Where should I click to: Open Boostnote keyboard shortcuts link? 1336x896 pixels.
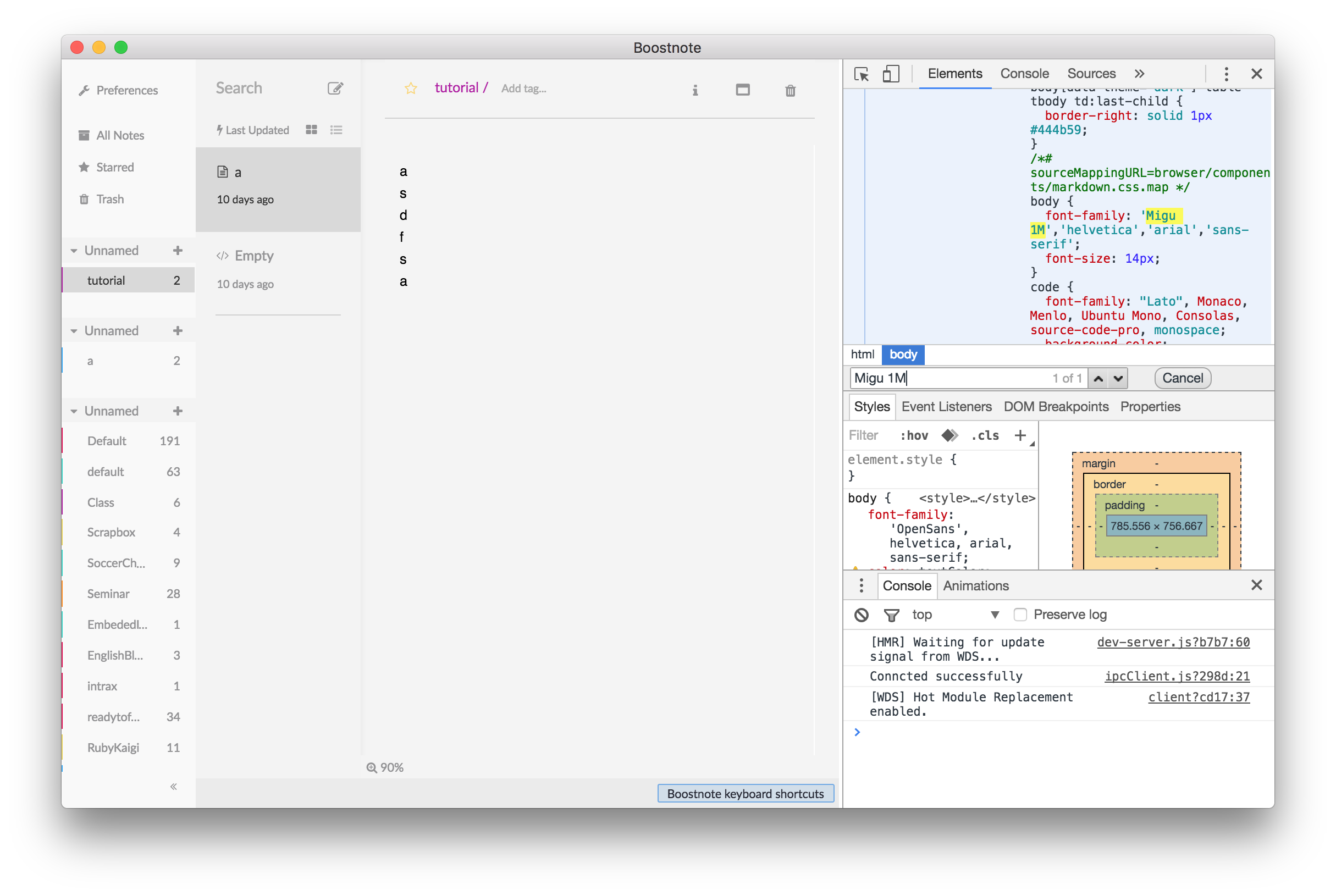(x=745, y=793)
